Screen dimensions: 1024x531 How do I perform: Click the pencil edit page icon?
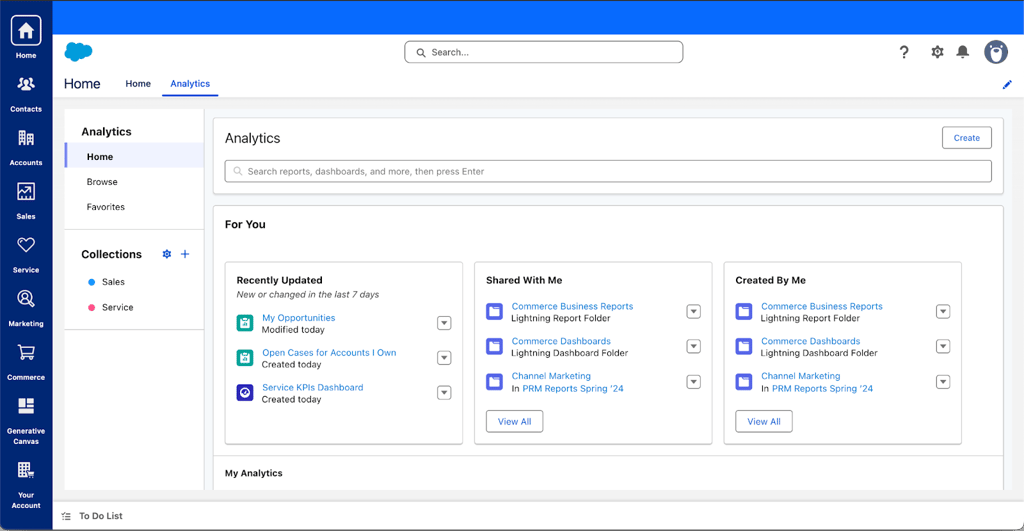pos(1007,84)
